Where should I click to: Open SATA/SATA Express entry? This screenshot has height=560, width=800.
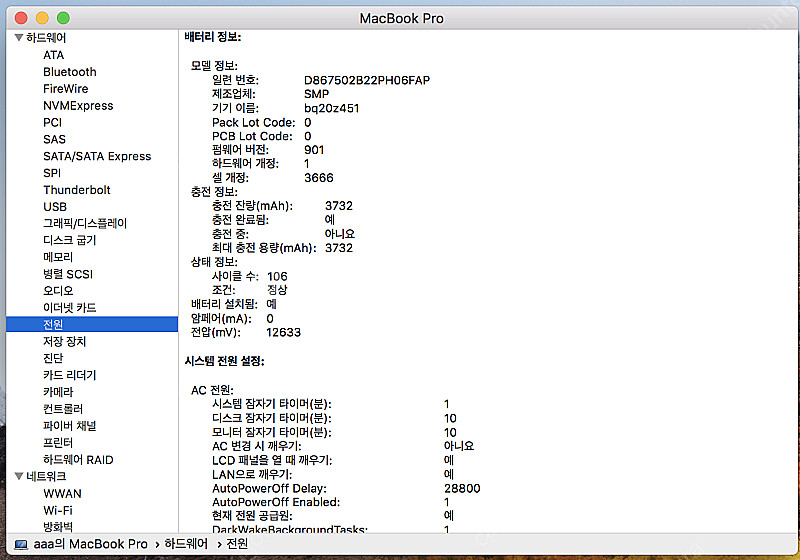[x=97, y=156]
